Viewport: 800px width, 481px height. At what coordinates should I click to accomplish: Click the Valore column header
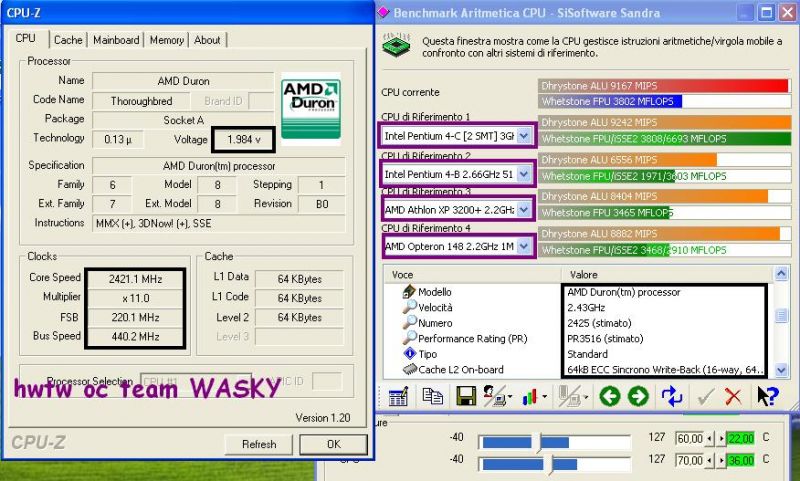point(668,274)
